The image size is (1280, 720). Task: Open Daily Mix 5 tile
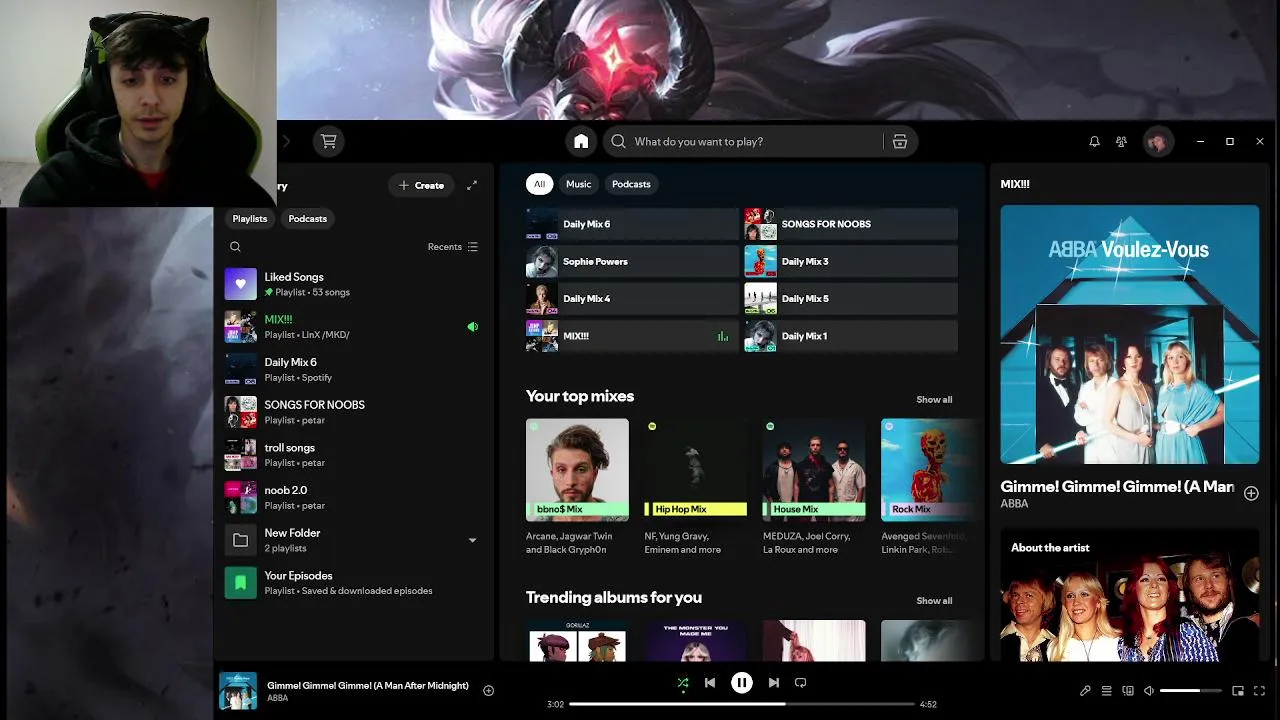click(x=851, y=299)
